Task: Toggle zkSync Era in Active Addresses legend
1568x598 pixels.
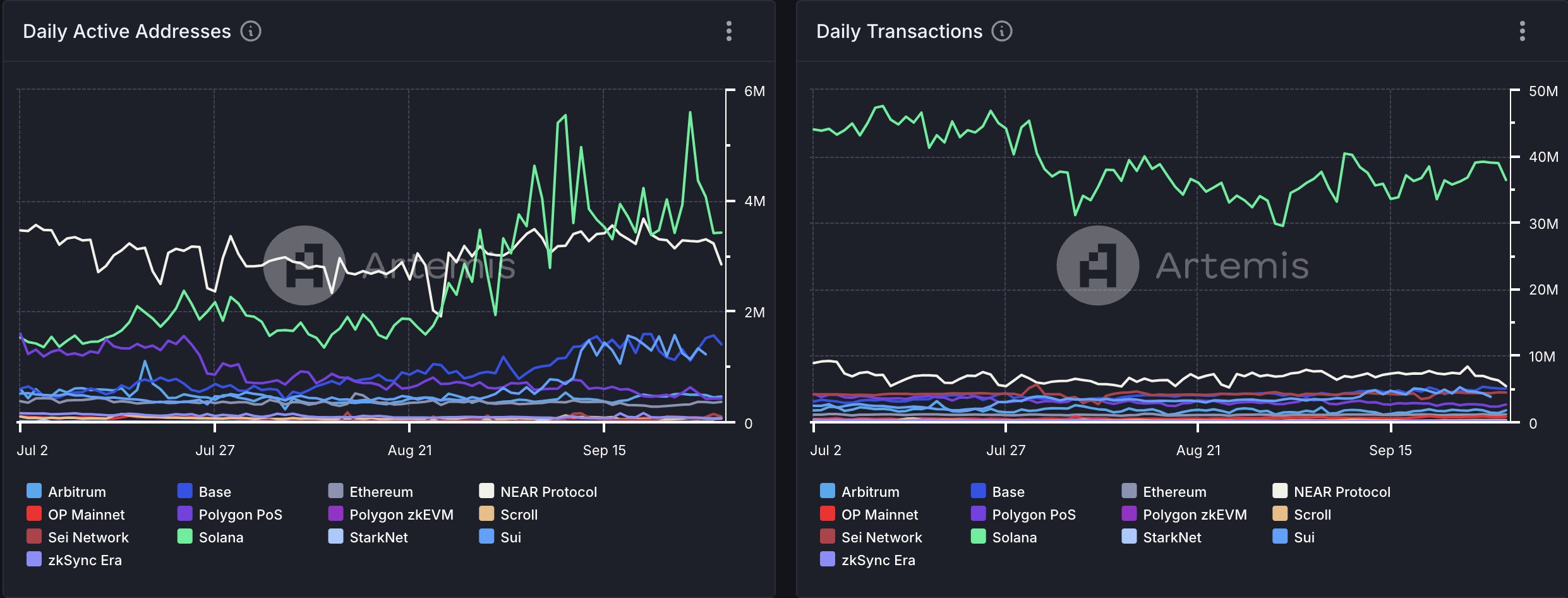Action: coord(75,559)
